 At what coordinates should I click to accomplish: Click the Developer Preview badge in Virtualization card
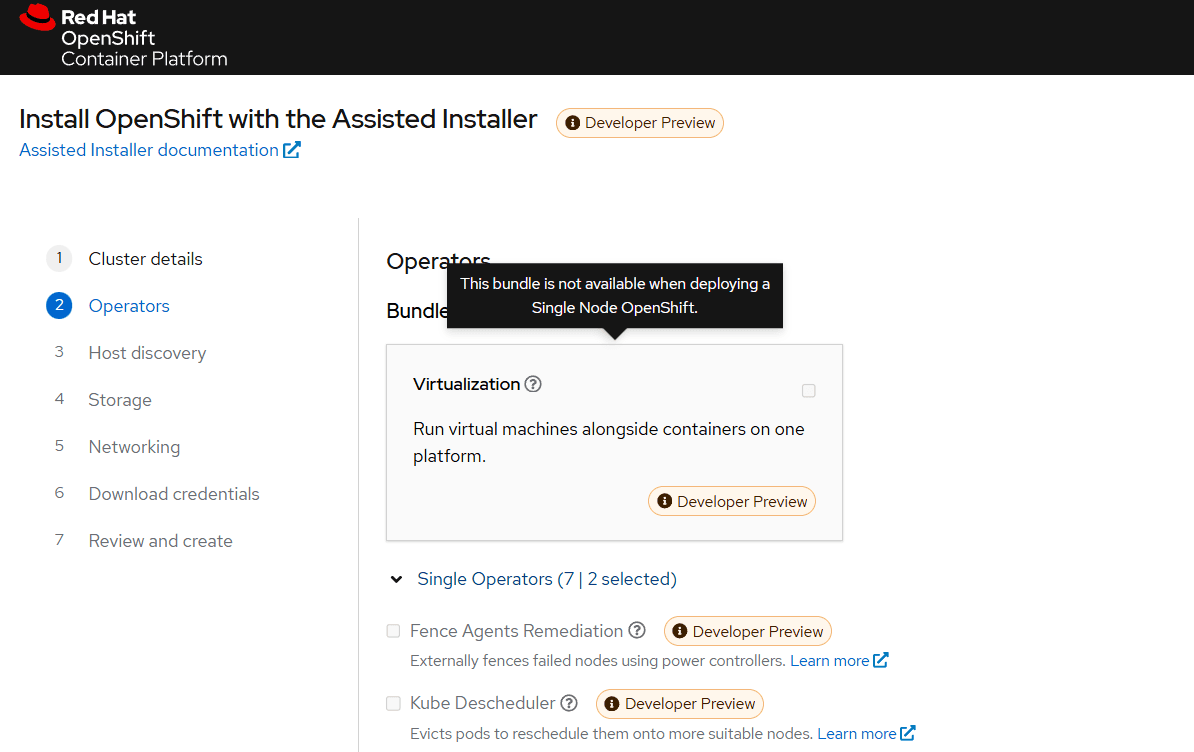tap(732, 501)
